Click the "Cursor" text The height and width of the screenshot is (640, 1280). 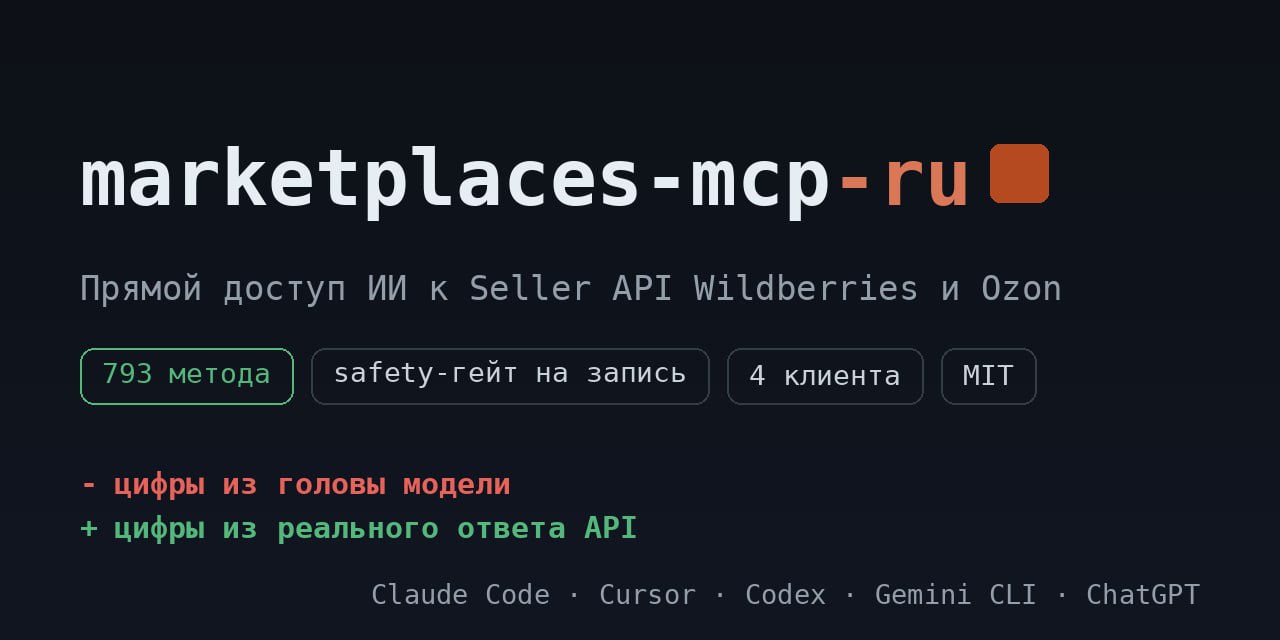[647, 595]
